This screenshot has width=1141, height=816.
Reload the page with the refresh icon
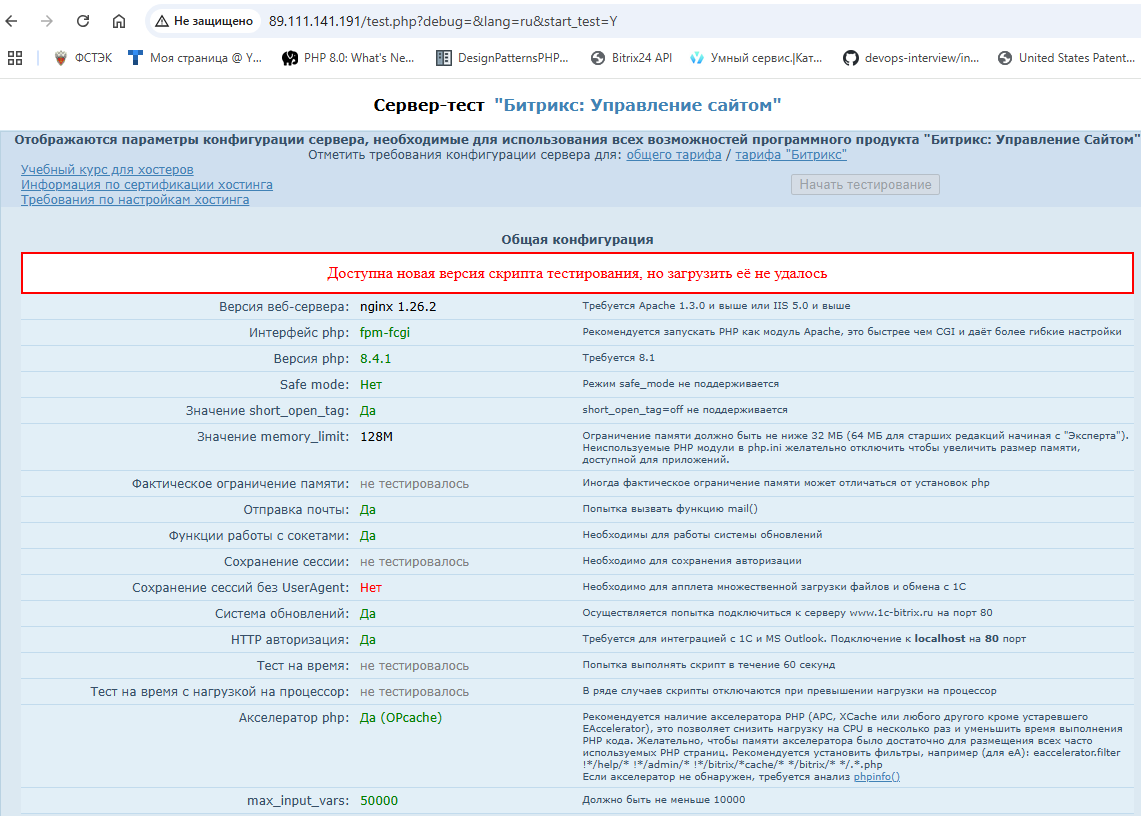[x=83, y=21]
